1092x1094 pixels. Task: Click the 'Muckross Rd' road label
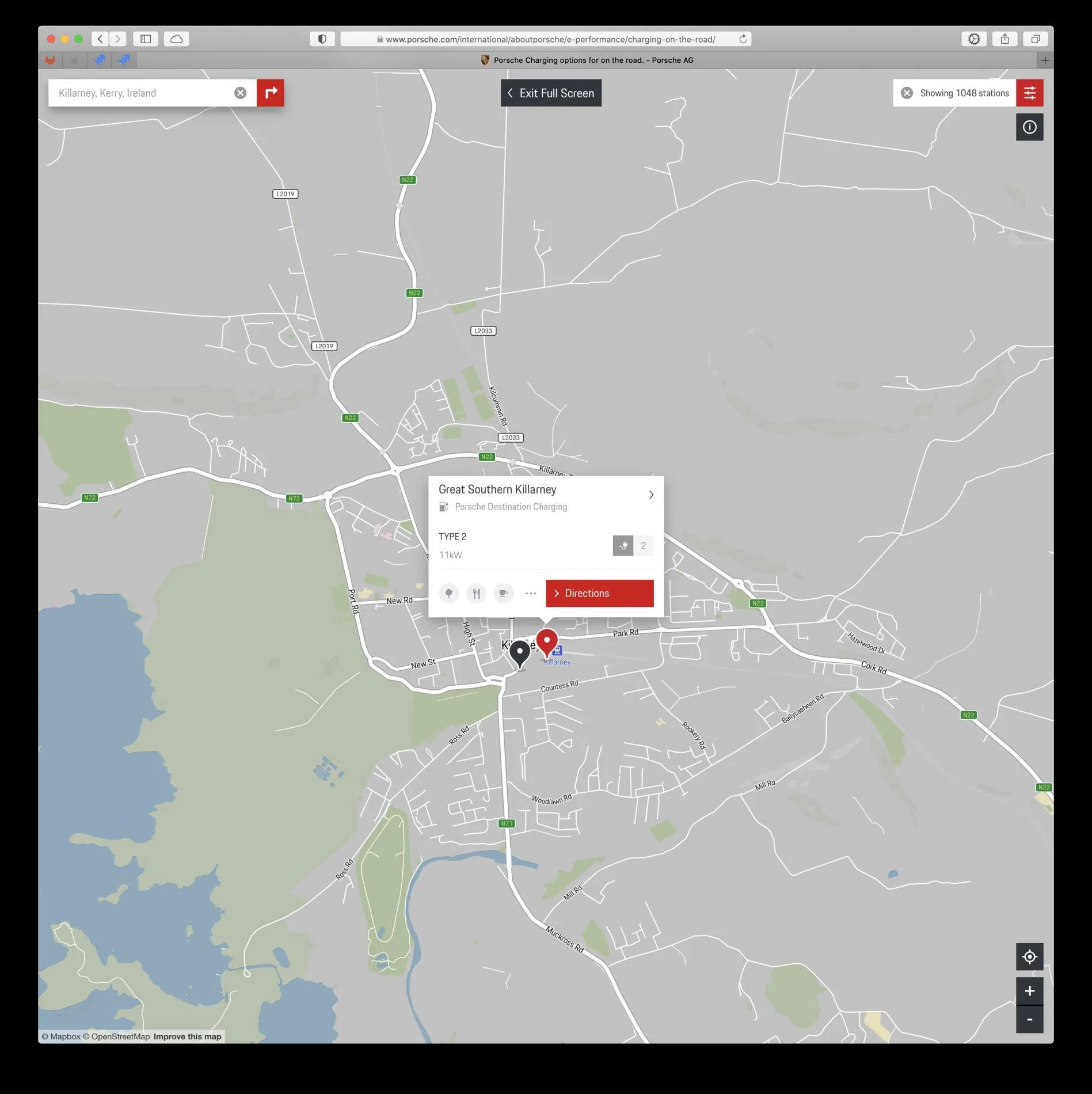click(x=564, y=939)
